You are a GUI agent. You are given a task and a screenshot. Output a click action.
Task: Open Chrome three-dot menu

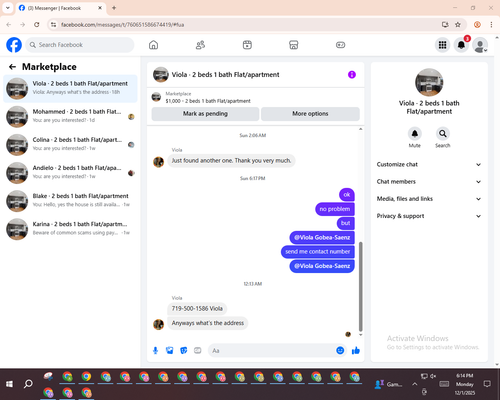tap(491, 25)
